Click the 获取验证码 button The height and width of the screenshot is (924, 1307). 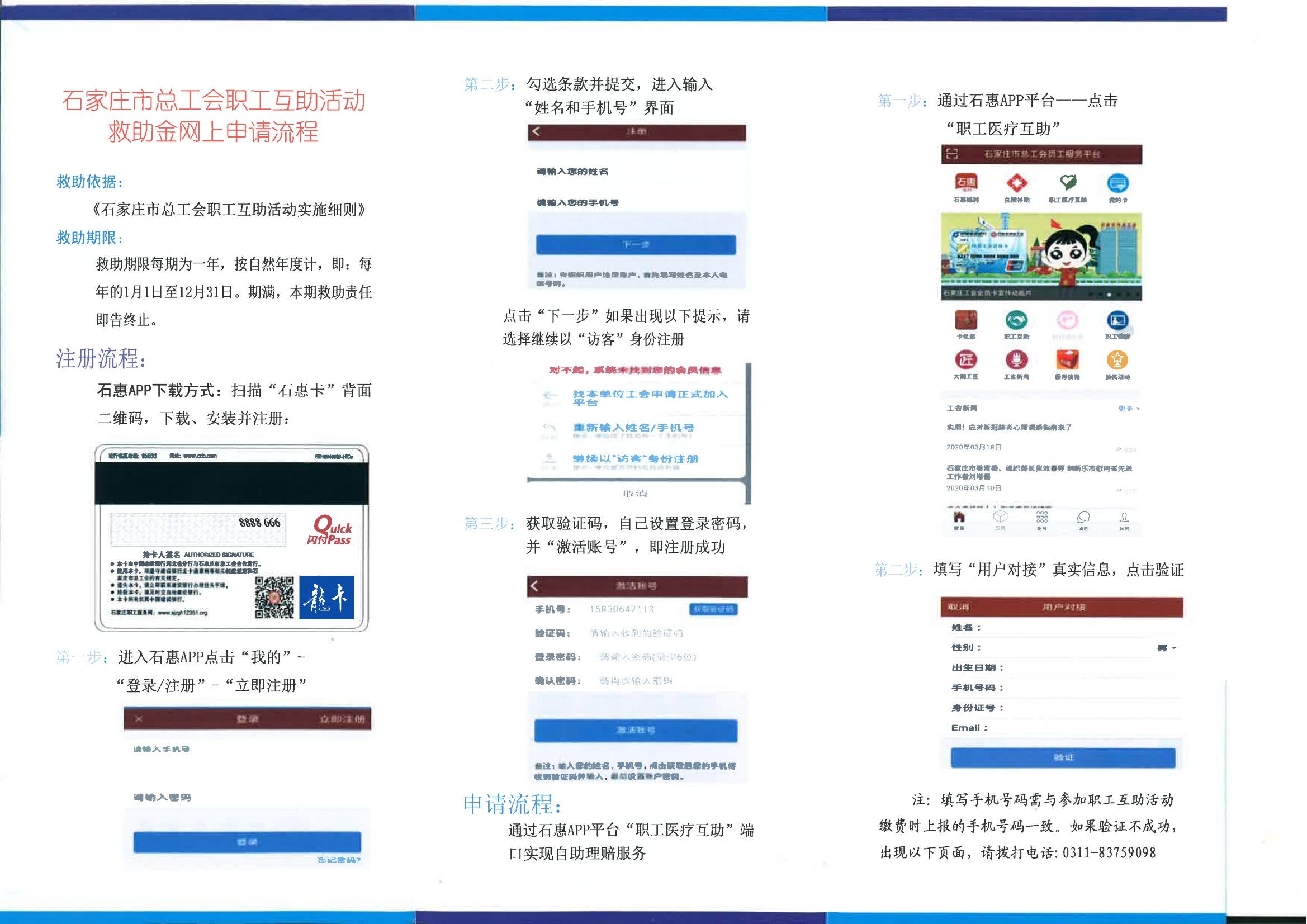[714, 609]
